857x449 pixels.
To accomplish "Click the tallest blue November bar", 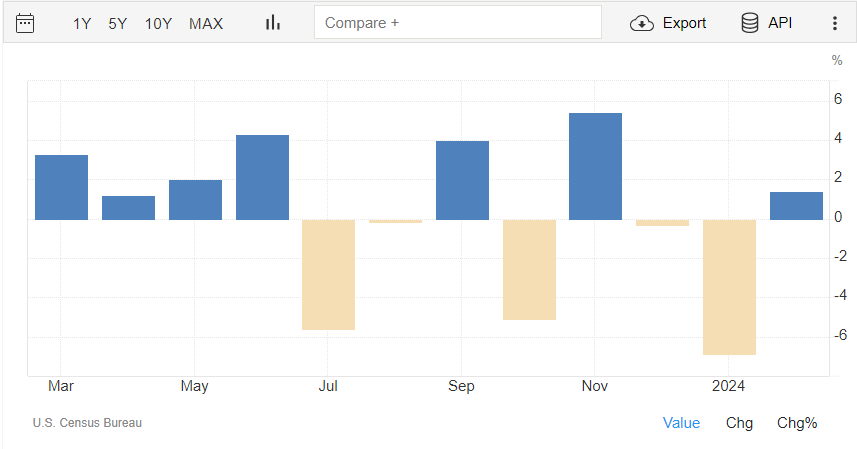I will pyautogui.click(x=595, y=166).
